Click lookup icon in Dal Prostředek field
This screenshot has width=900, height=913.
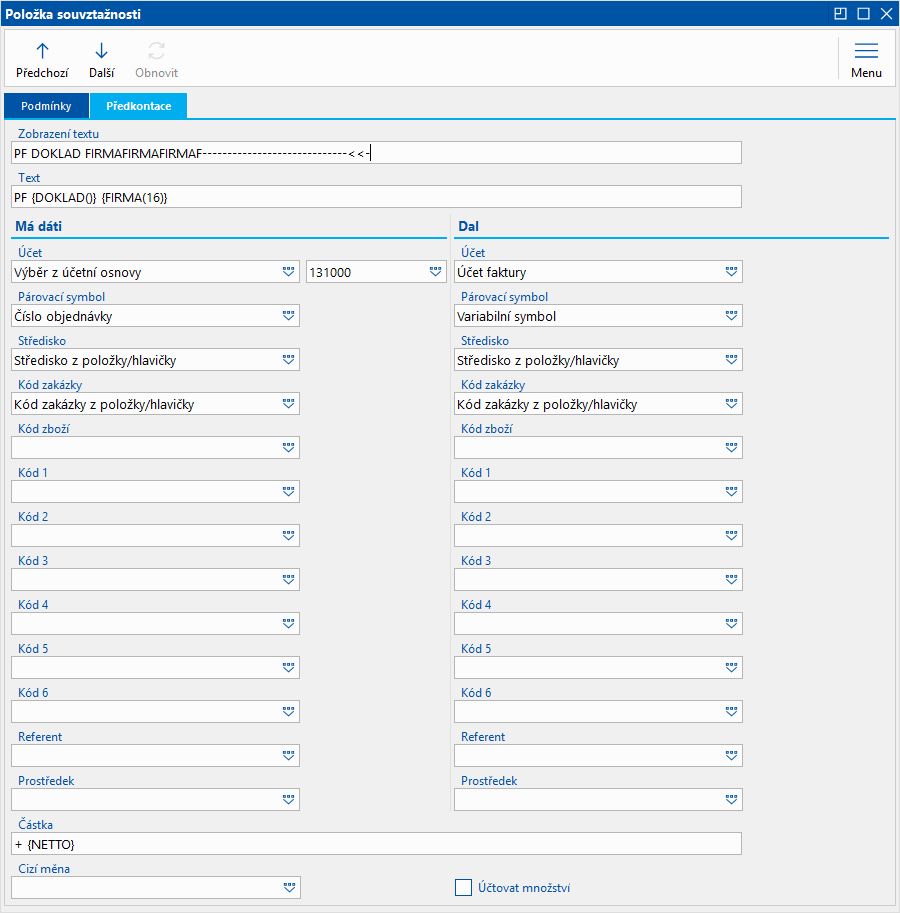pos(731,800)
